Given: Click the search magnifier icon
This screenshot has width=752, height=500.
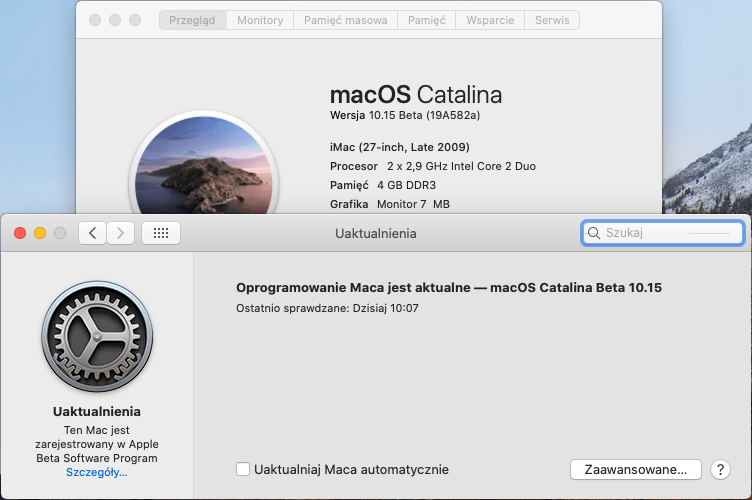Looking at the screenshot, I should coord(594,233).
